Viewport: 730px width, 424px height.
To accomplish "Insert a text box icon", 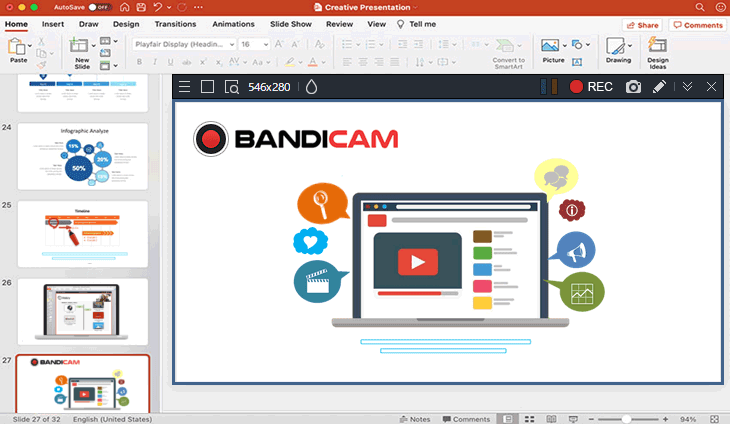I will pos(577,62).
